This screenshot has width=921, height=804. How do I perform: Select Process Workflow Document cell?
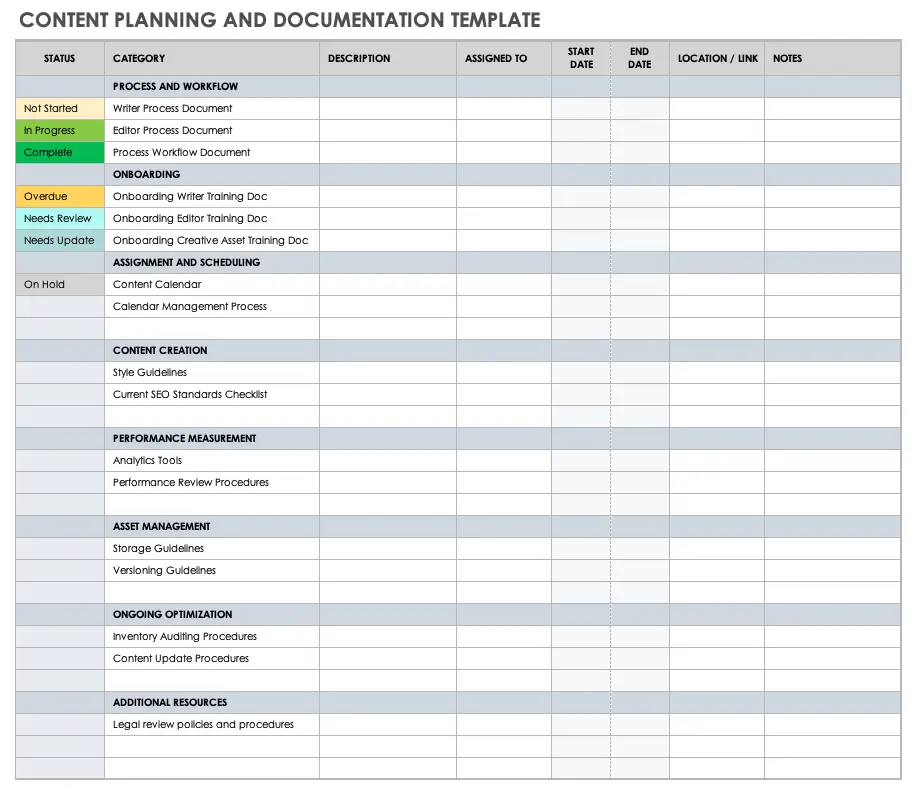[x=212, y=153]
